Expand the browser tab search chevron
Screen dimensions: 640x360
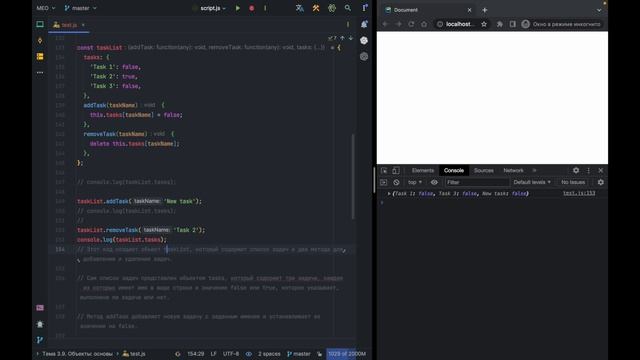click(599, 10)
